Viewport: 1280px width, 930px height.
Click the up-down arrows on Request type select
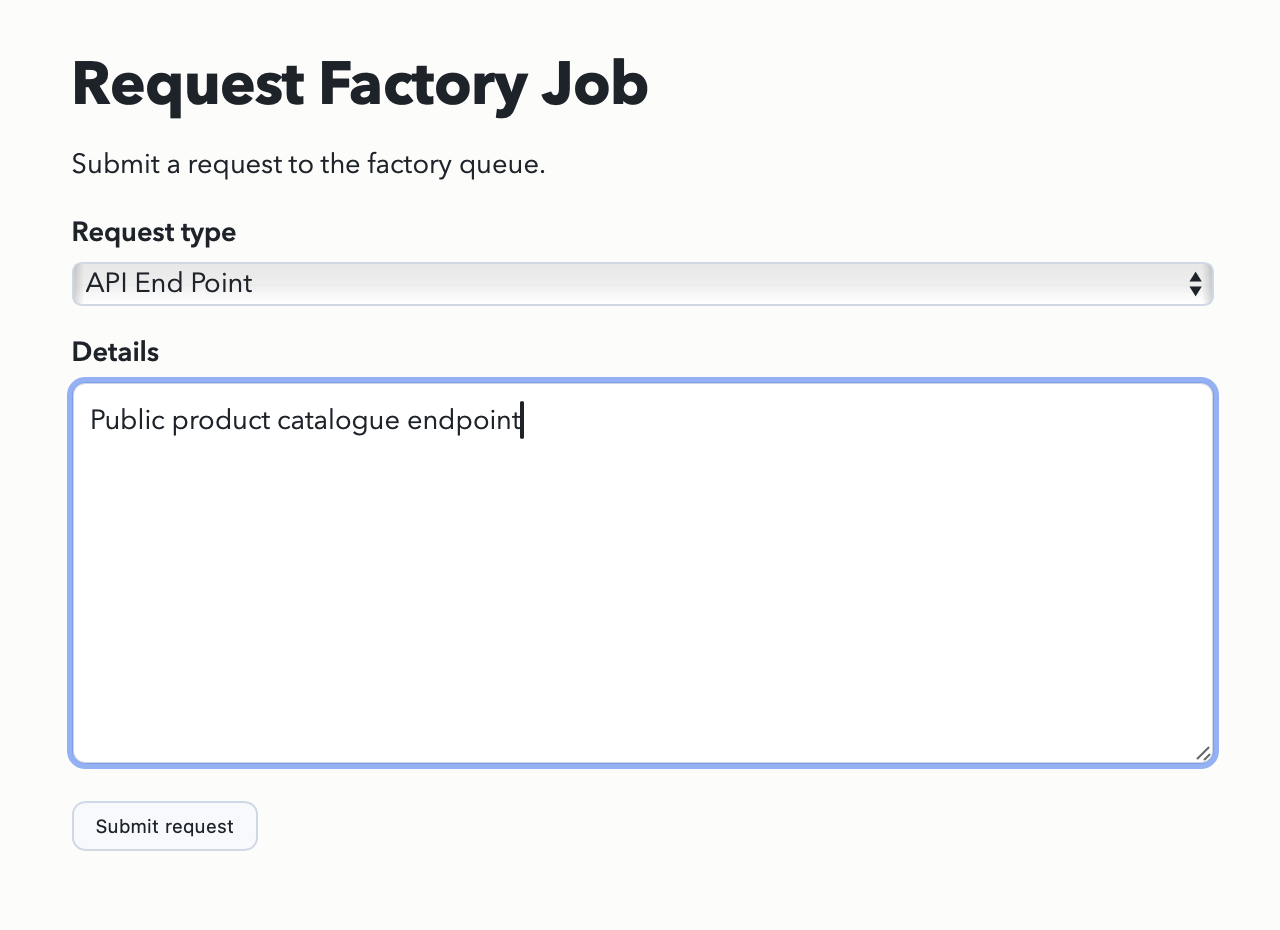point(1195,284)
